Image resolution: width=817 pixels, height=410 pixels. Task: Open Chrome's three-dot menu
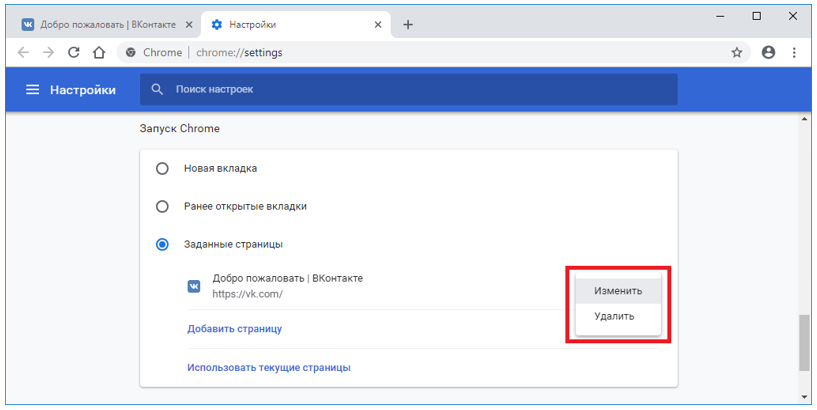pyautogui.click(x=794, y=52)
